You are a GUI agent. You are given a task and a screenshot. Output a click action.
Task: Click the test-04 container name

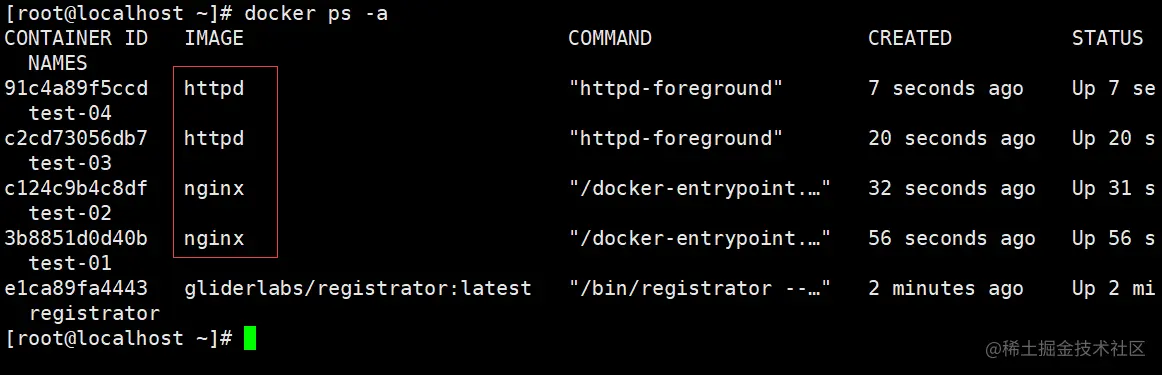click(70, 113)
